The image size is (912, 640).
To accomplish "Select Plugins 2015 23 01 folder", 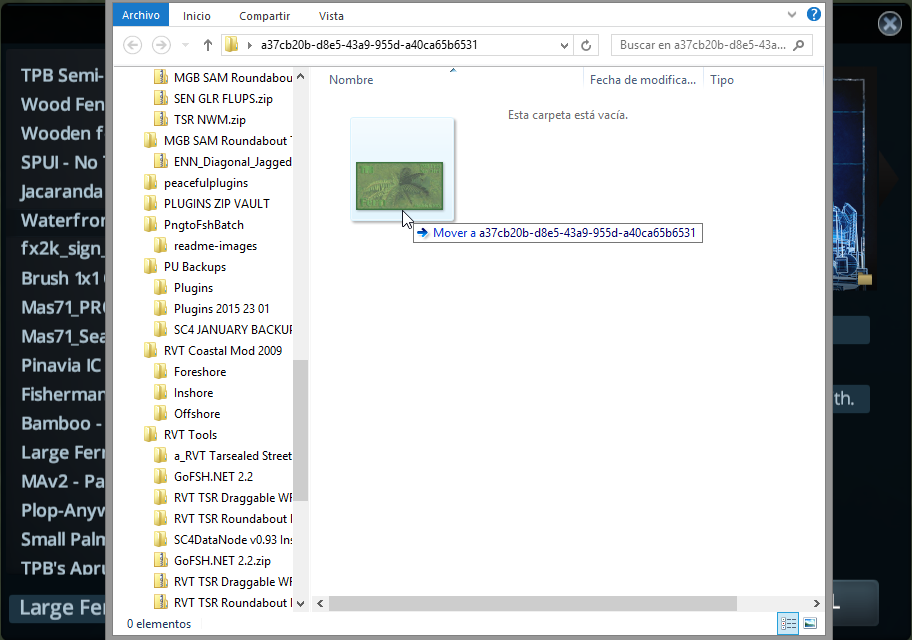I will [x=221, y=309].
